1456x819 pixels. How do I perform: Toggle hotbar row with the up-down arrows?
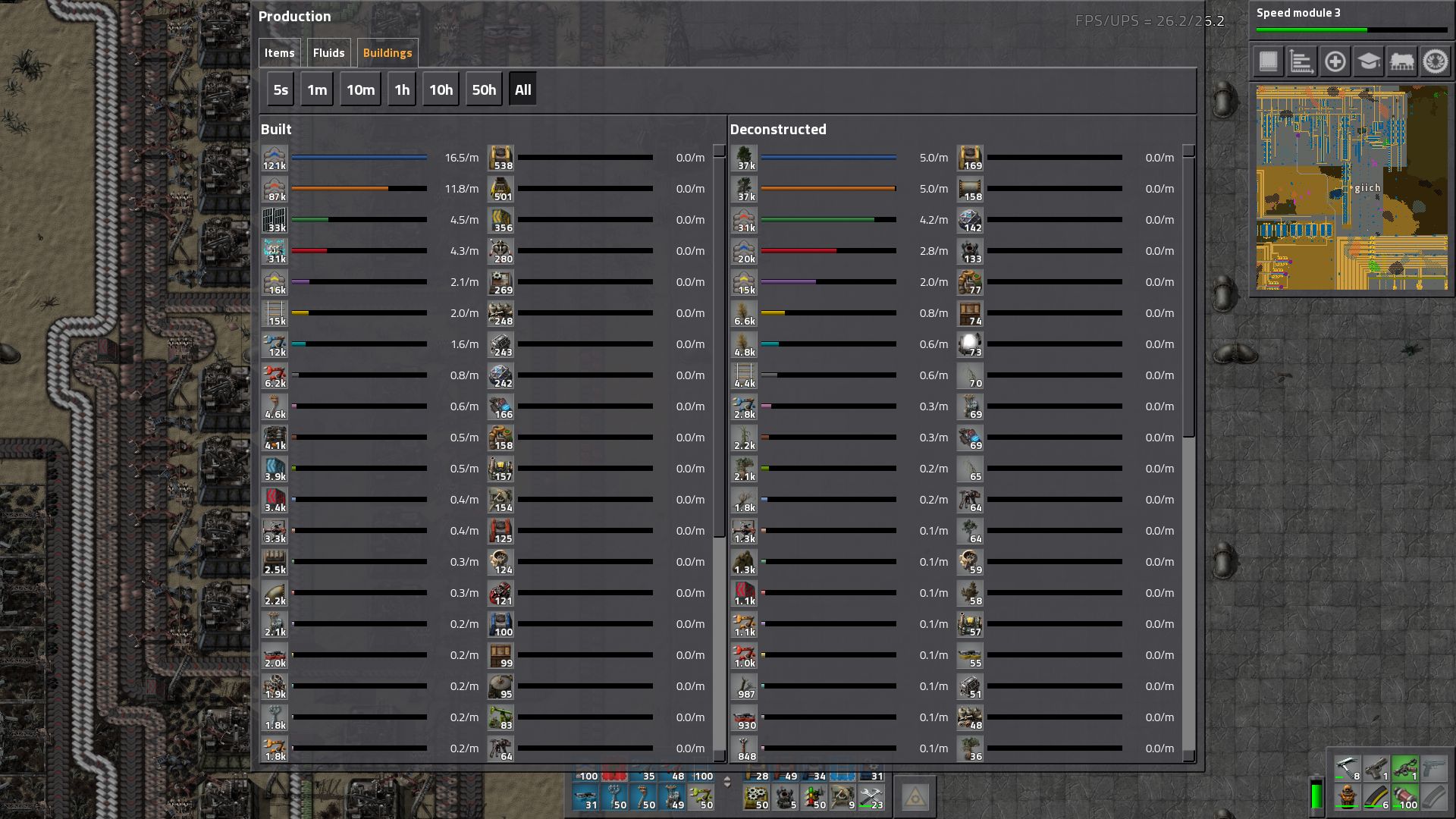coord(727,782)
